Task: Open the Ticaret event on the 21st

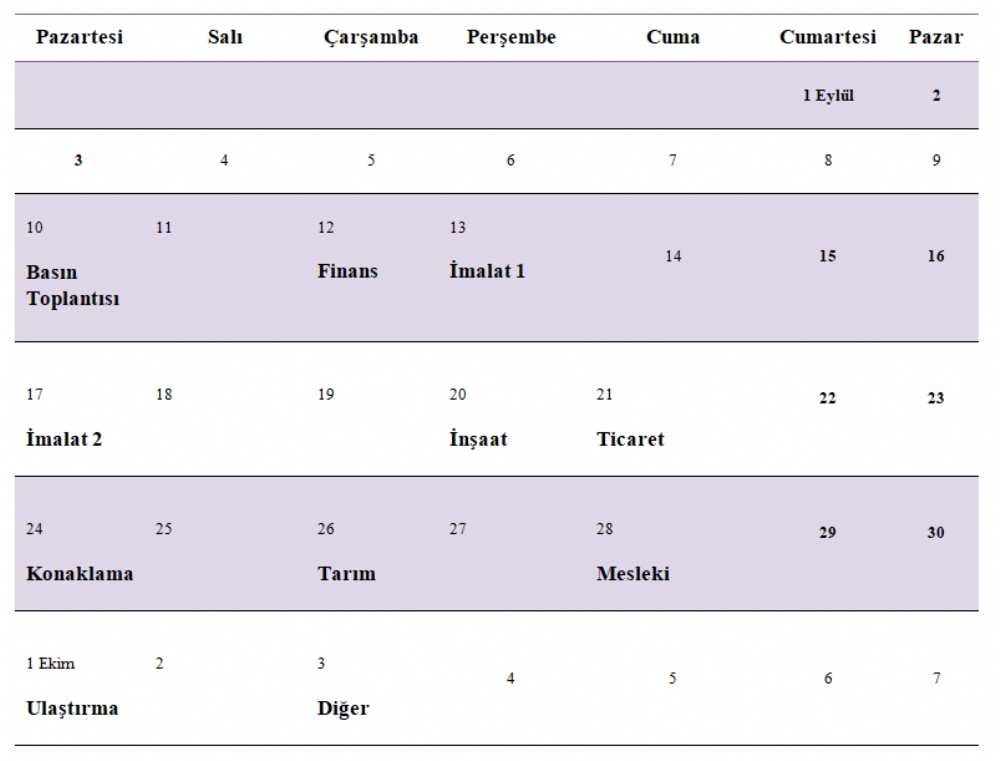Action: coord(630,439)
